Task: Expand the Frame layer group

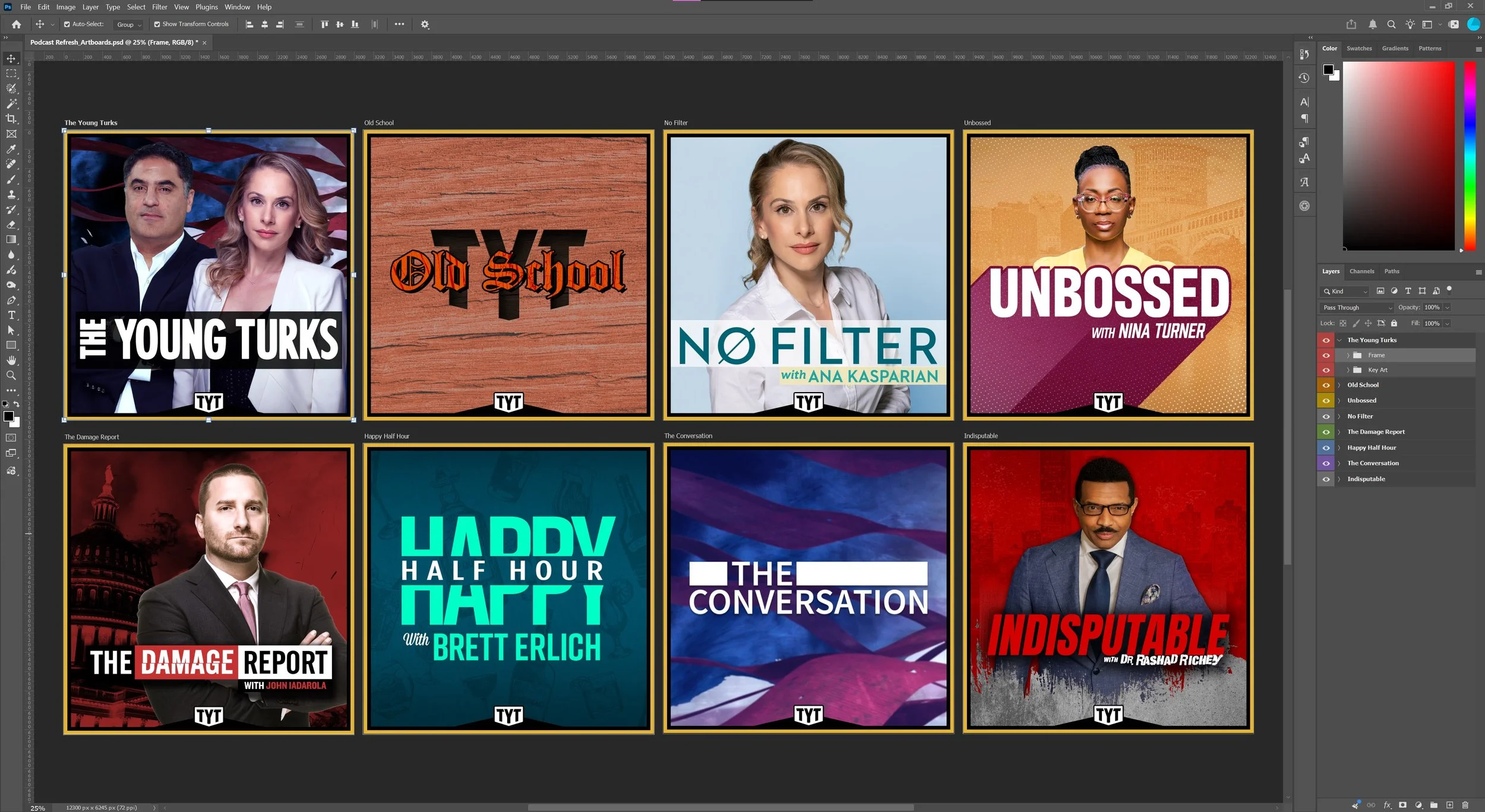Action: pyautogui.click(x=1348, y=355)
